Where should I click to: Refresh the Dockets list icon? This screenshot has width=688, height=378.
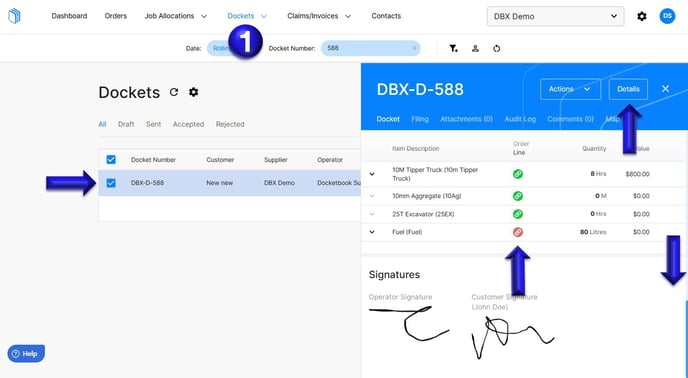click(174, 92)
